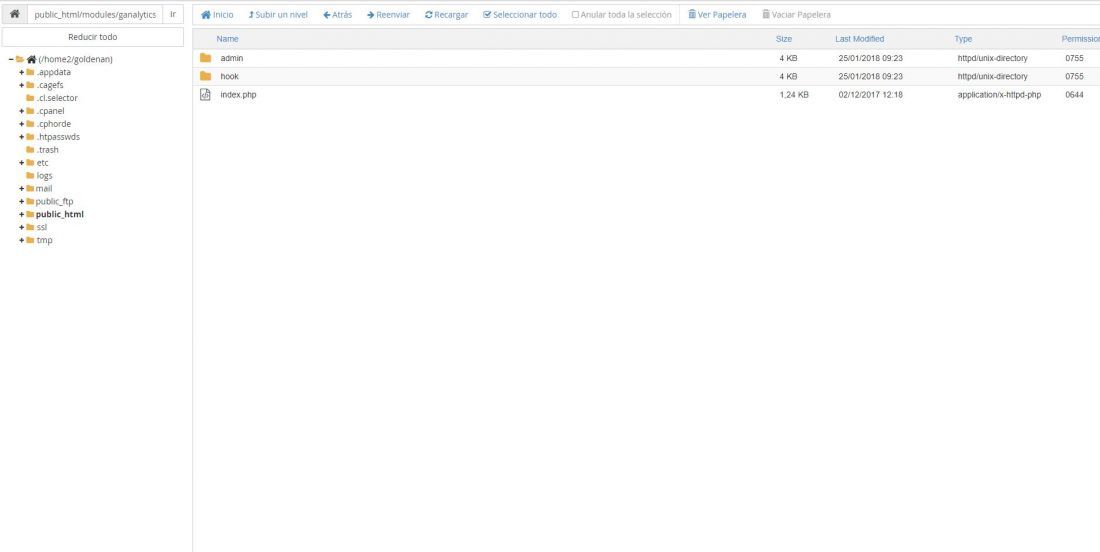The image size is (1100, 552).
Task: Go forward with Reenviar
Action: pyautogui.click(x=389, y=15)
